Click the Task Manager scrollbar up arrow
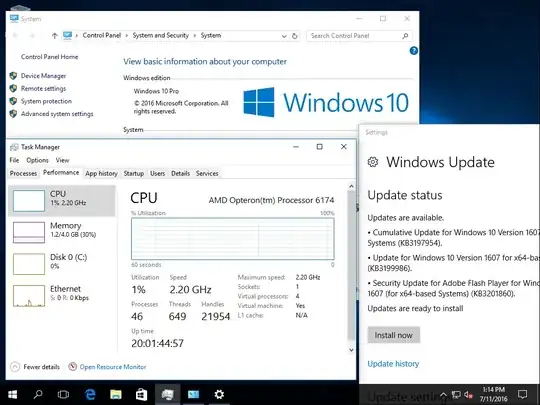The height and width of the screenshot is (405, 540). (x=351, y=186)
